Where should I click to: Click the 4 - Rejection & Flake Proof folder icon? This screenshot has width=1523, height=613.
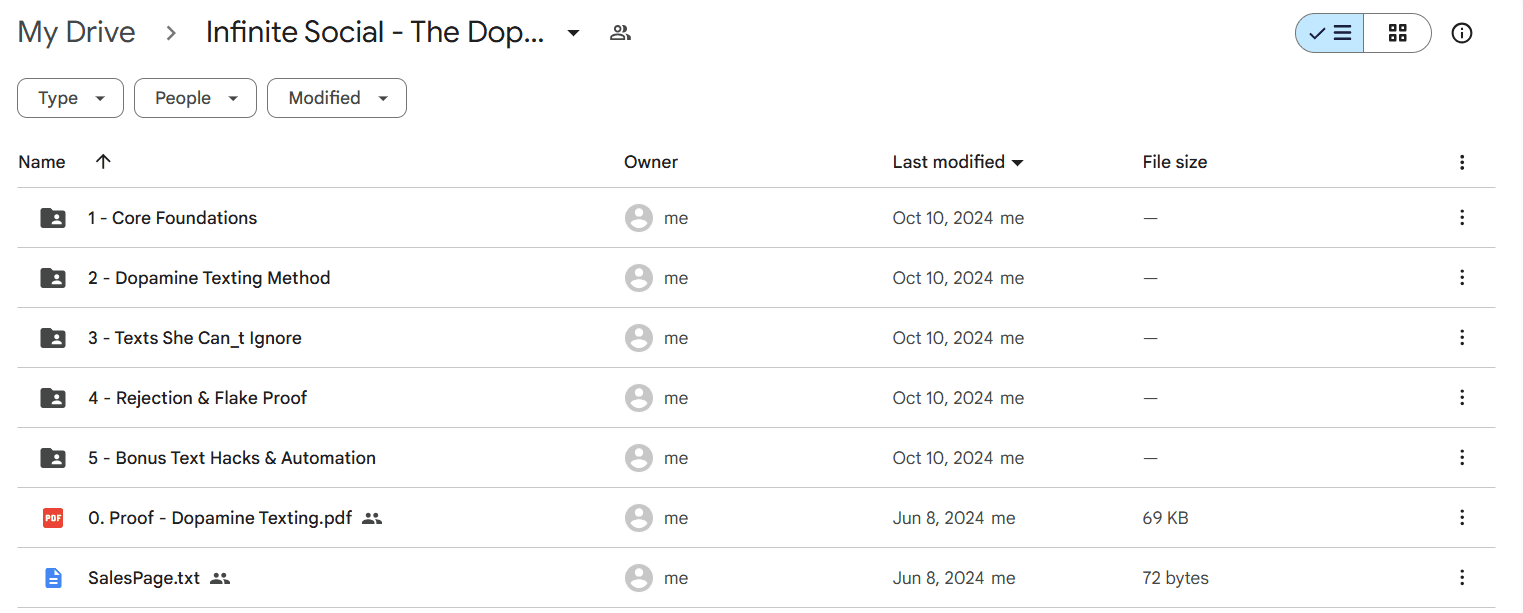[x=53, y=398]
